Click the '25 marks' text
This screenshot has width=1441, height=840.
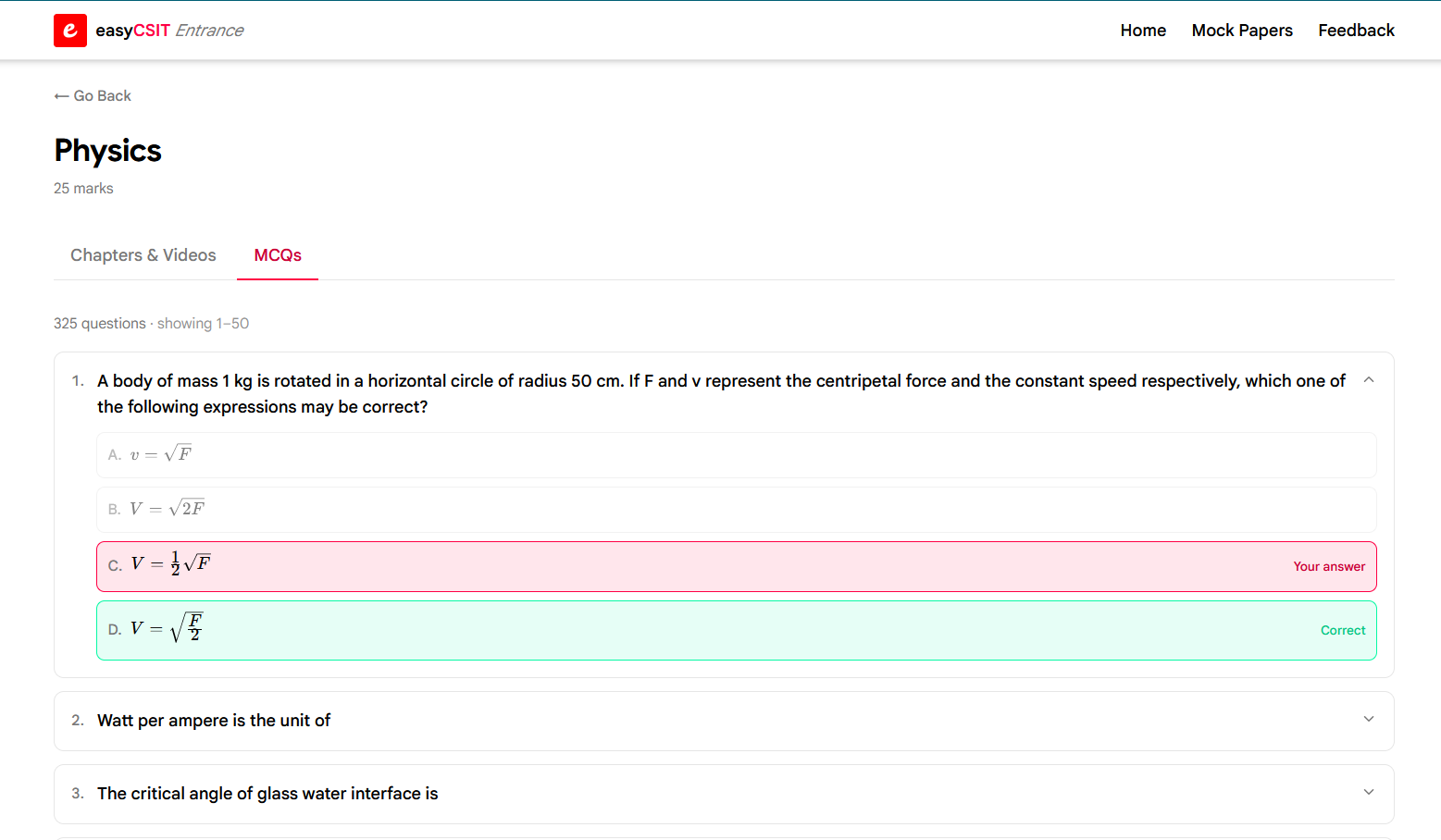click(x=83, y=189)
